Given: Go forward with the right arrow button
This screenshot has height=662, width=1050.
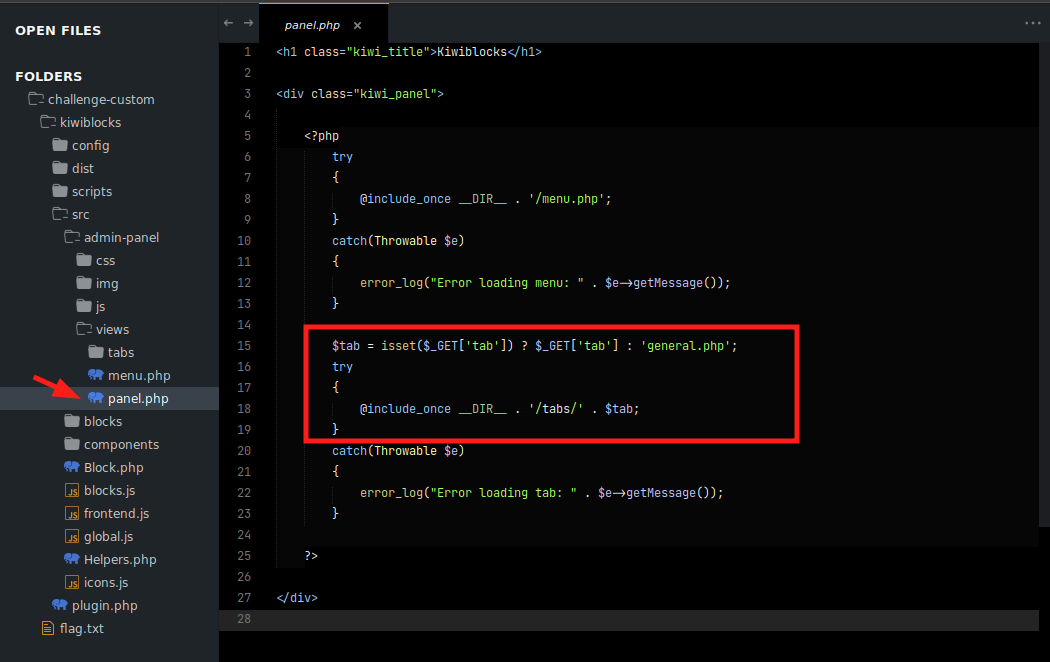Looking at the screenshot, I should 248,23.
